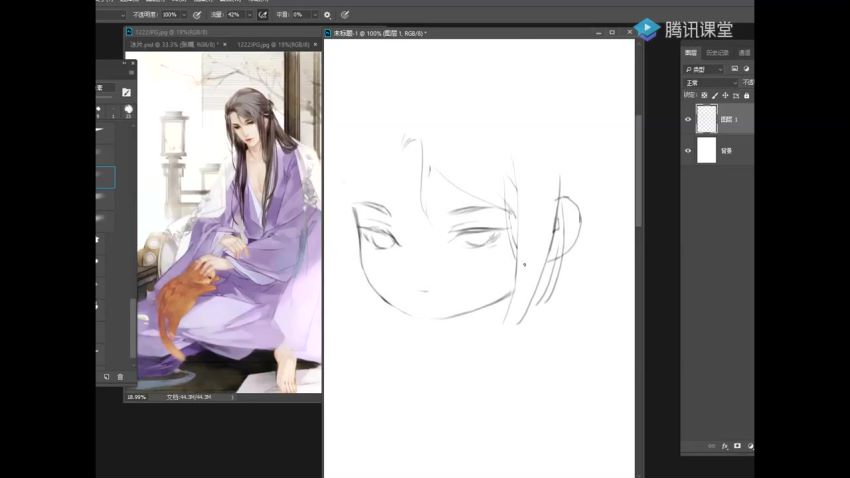Click the 1222JPG.jpg floating window title bar
Viewport: 850px width, 478px height.
pos(222,33)
